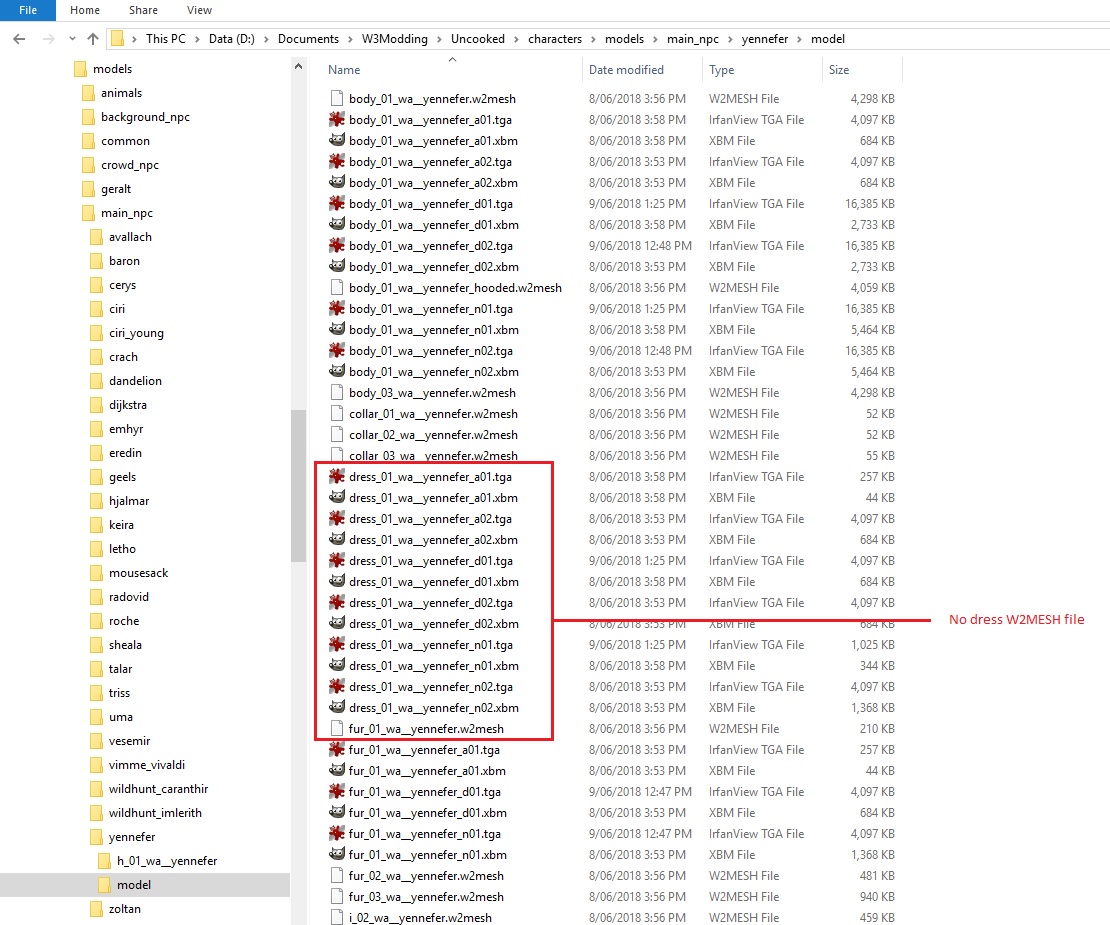Select the GIMP icon for body_01_wa__yennefer_d02.xbm

click(x=337, y=266)
